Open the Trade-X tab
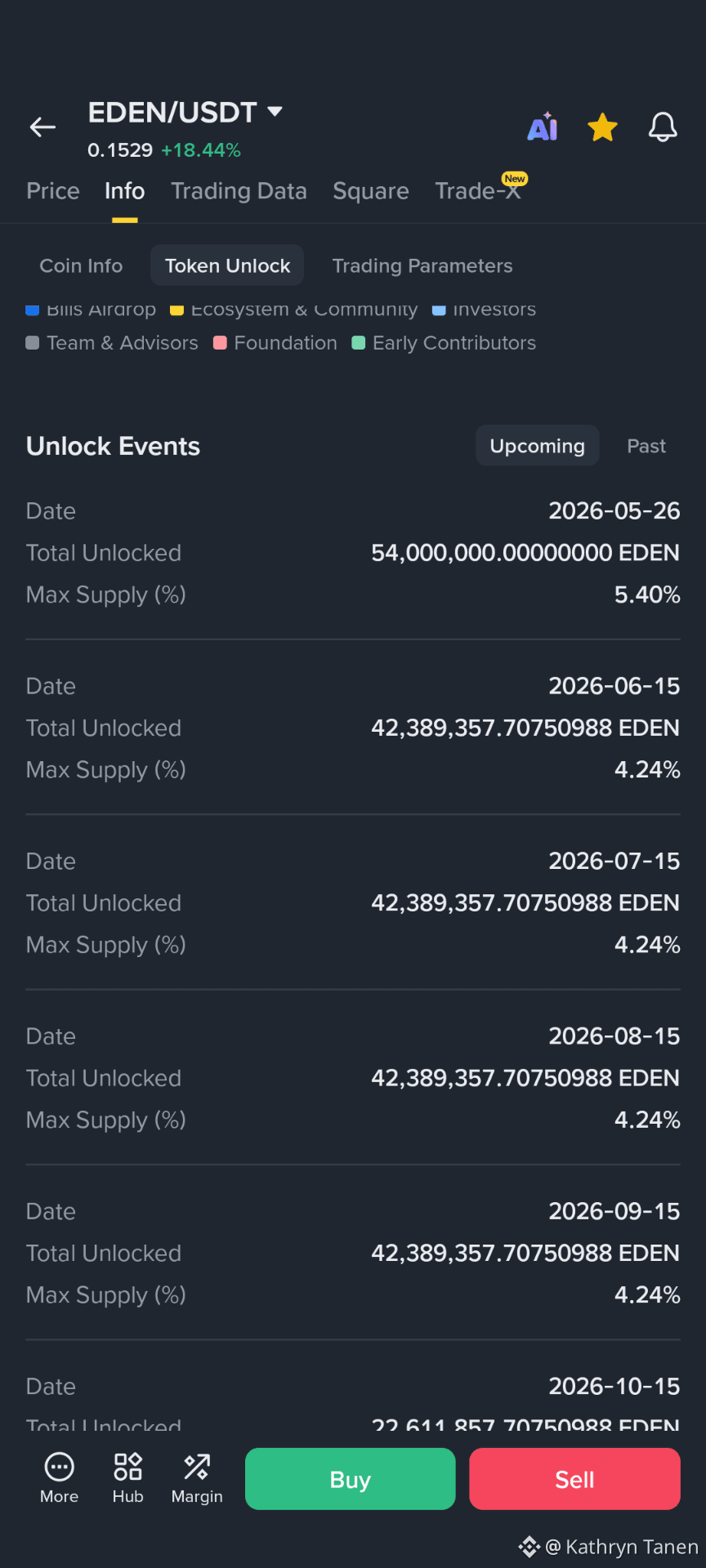This screenshot has width=706, height=1568. (x=478, y=191)
